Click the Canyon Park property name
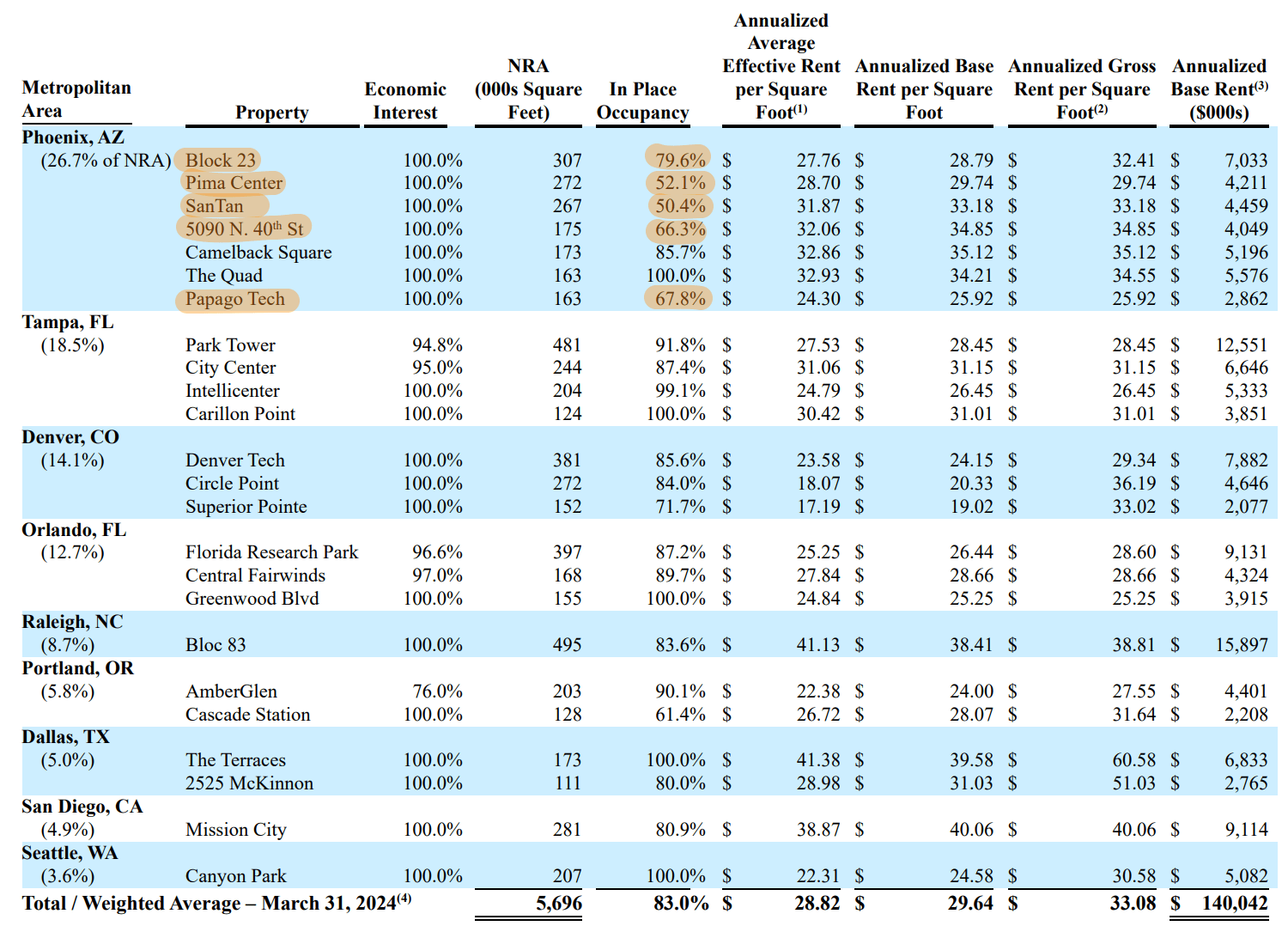1288x926 pixels. [236, 876]
